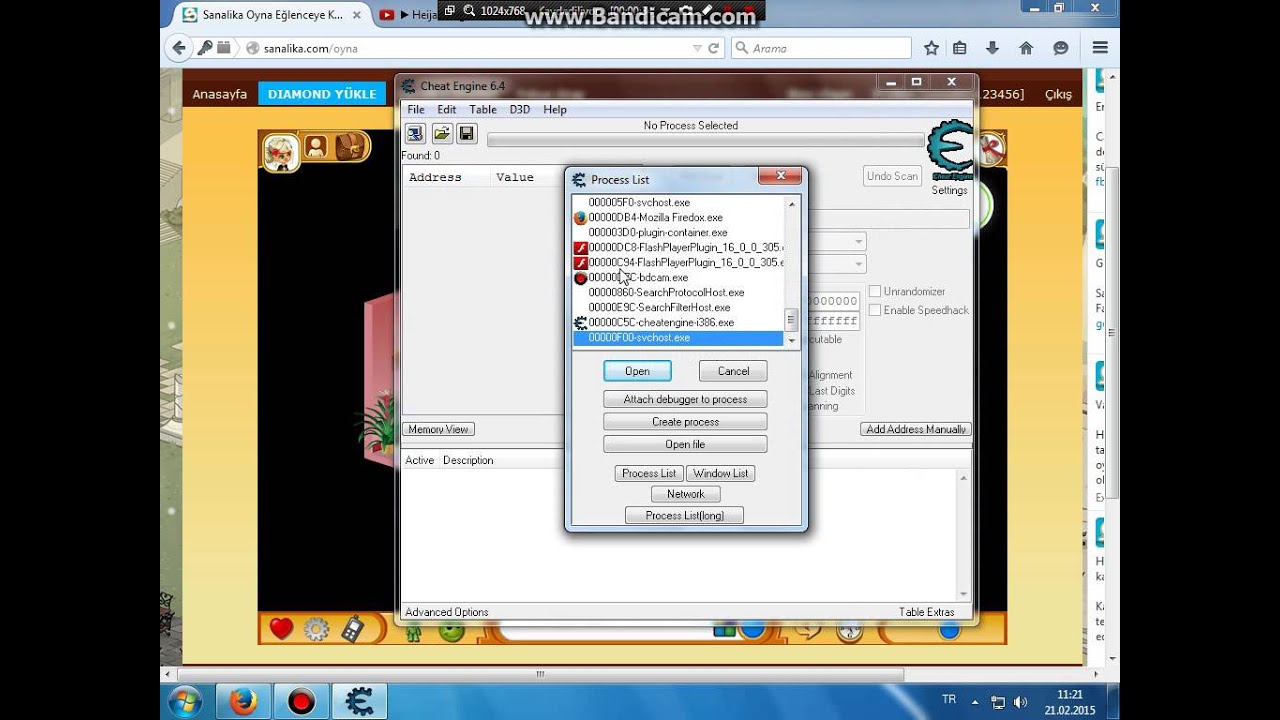Image resolution: width=1280 pixels, height=720 pixels.
Task: Open the File menu in Cheat Engine
Action: 416,109
